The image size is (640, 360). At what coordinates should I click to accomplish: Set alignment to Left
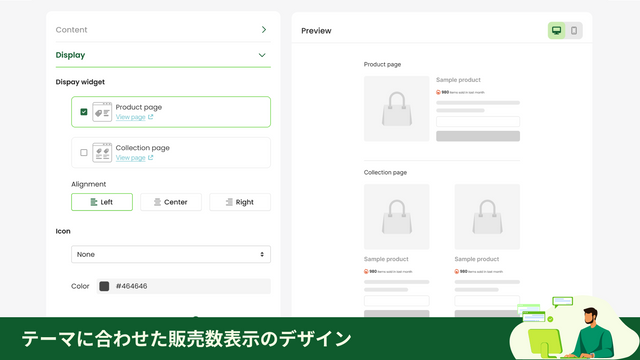click(102, 202)
